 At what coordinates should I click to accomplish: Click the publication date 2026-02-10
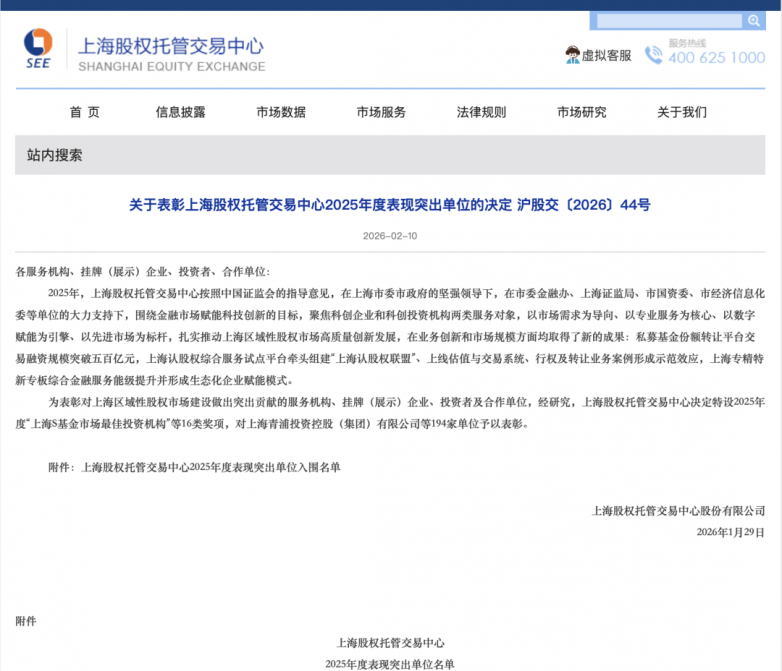pos(390,236)
